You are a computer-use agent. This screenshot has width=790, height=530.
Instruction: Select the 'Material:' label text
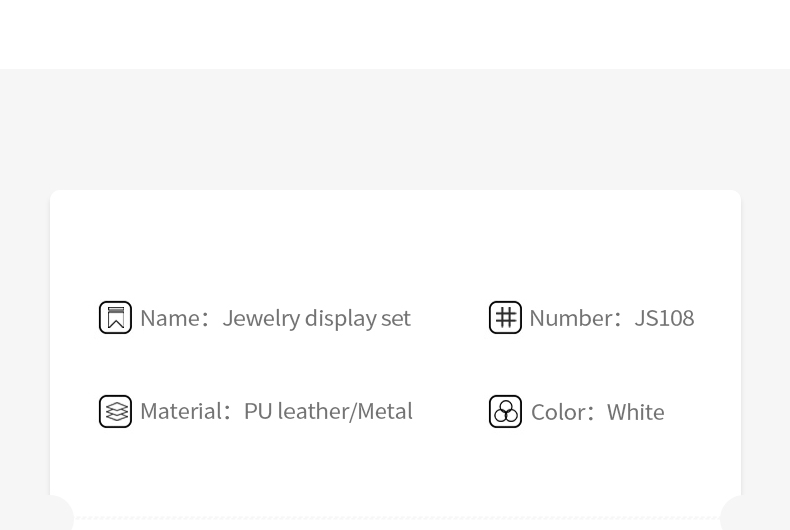tap(185, 412)
